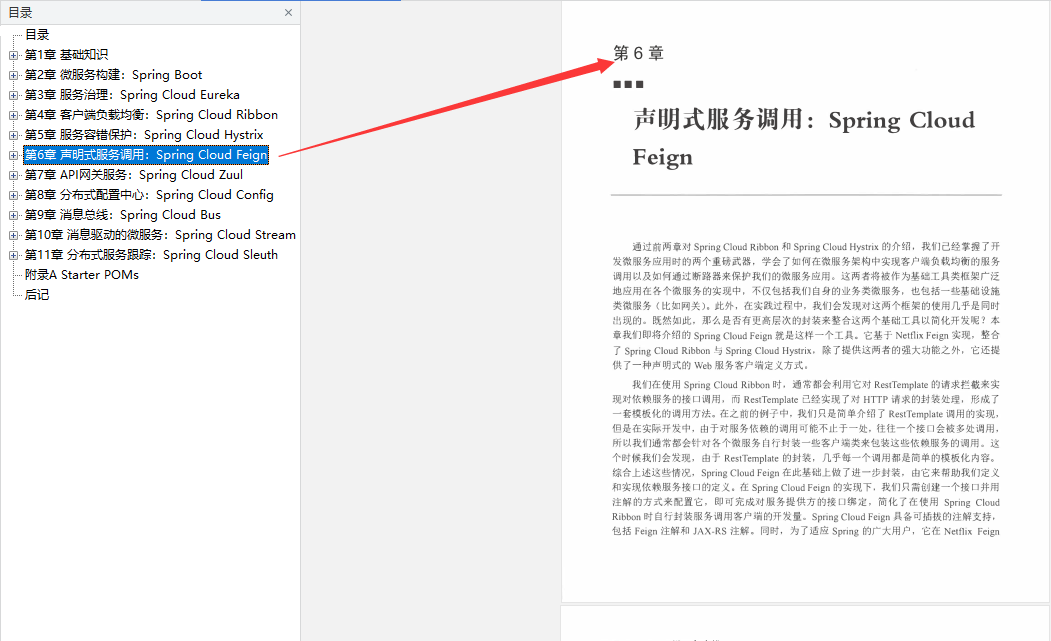The height and width of the screenshot is (641, 1051).
Task: Click the 目录 panel title
Action: coord(20,13)
